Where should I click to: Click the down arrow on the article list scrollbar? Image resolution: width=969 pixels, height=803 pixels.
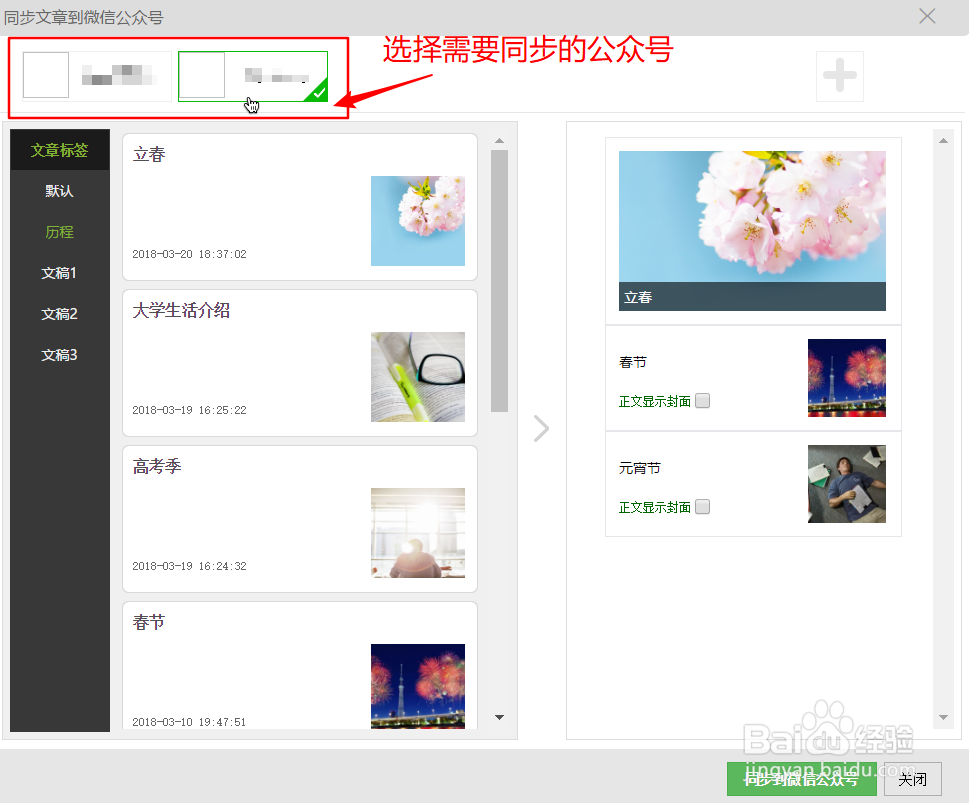coord(499,717)
